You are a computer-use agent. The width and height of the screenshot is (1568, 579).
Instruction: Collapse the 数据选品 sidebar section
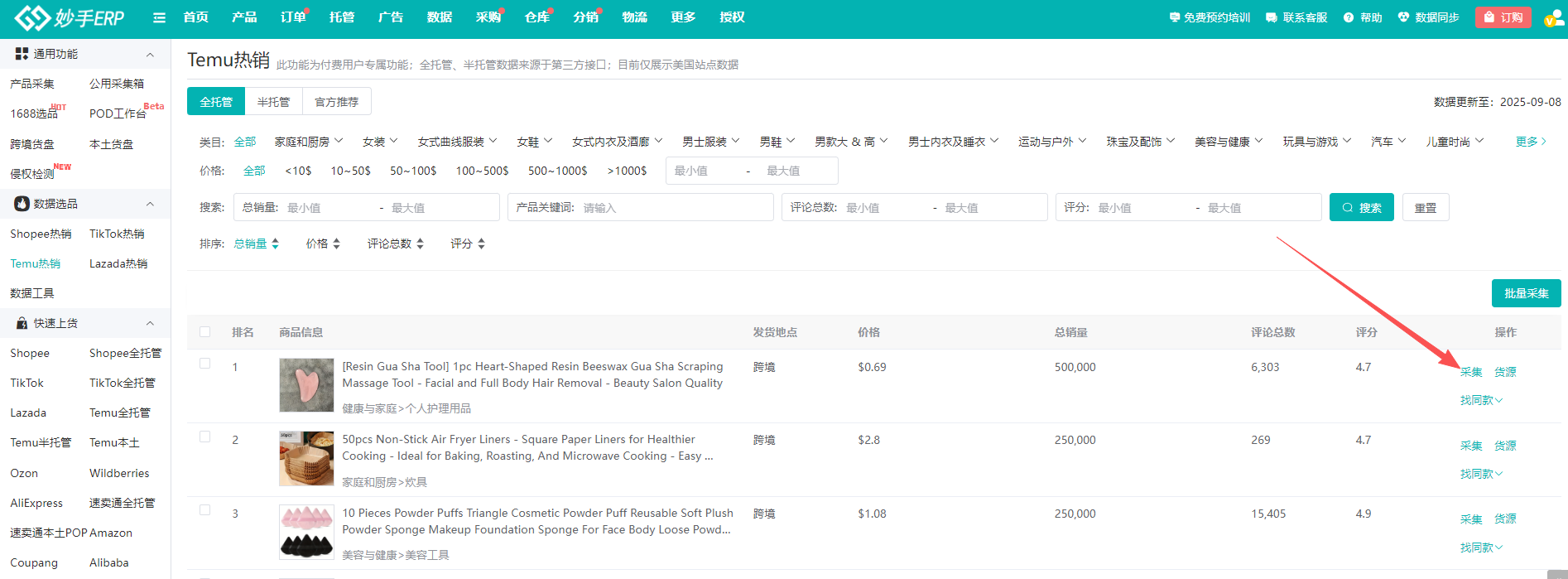(150, 204)
